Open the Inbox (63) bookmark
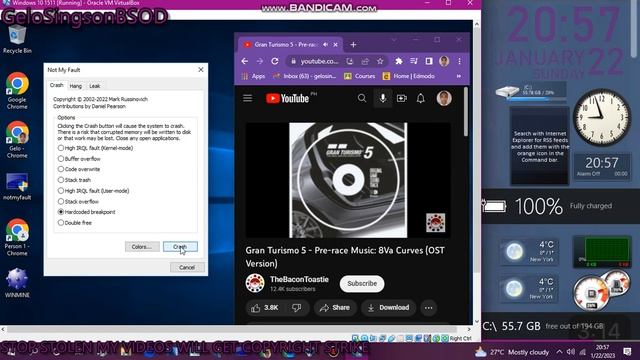Screen dimensions: 640x360 coord(304,76)
